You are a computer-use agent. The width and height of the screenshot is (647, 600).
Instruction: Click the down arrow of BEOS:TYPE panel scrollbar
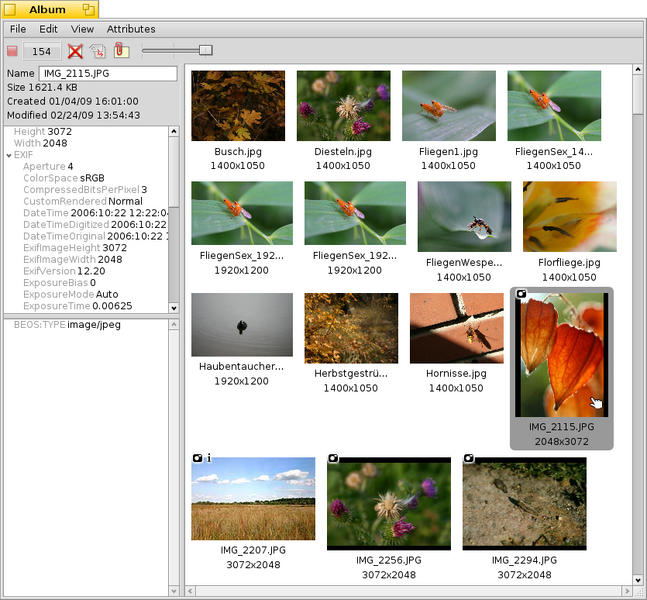coord(174,591)
